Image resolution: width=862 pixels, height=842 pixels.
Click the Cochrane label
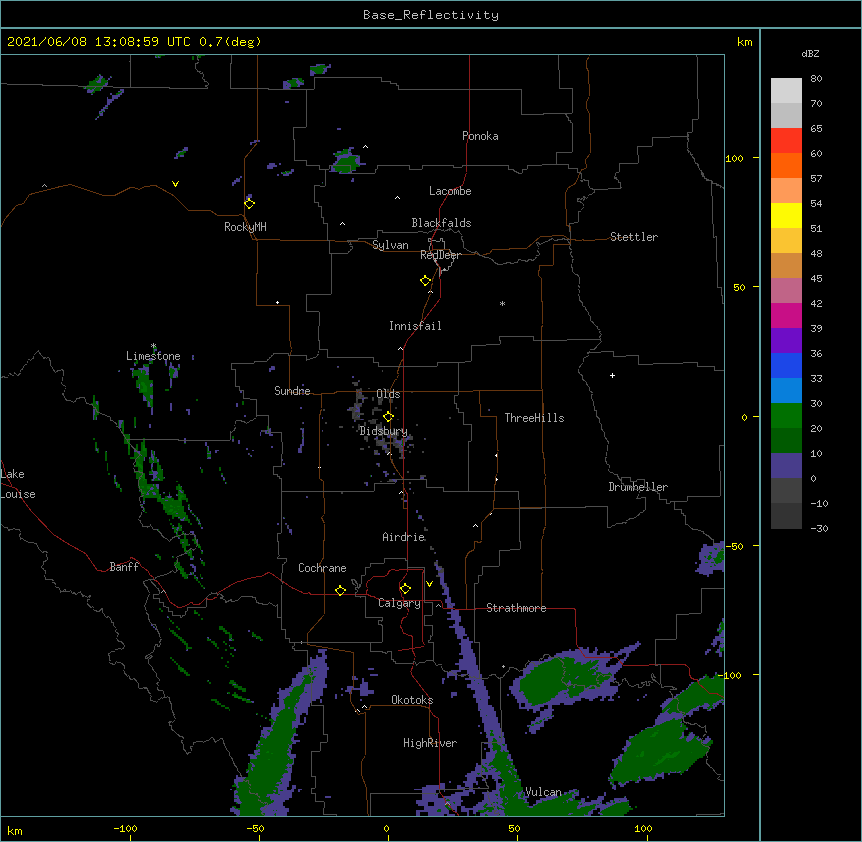pyautogui.click(x=322, y=568)
